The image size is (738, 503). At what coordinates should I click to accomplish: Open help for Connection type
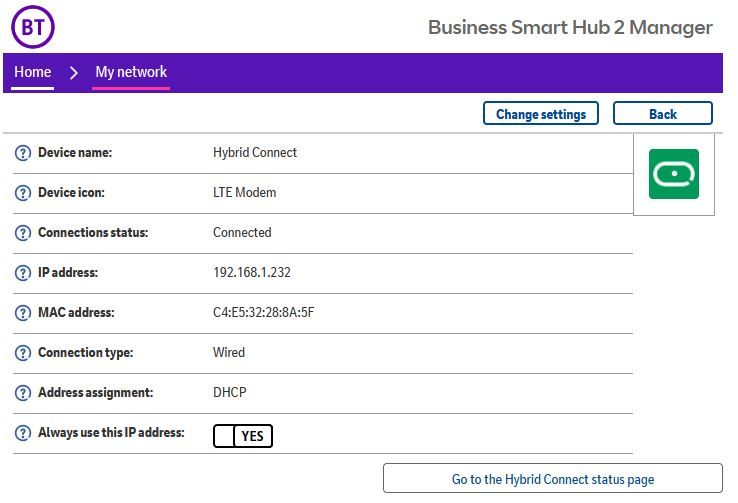23,353
